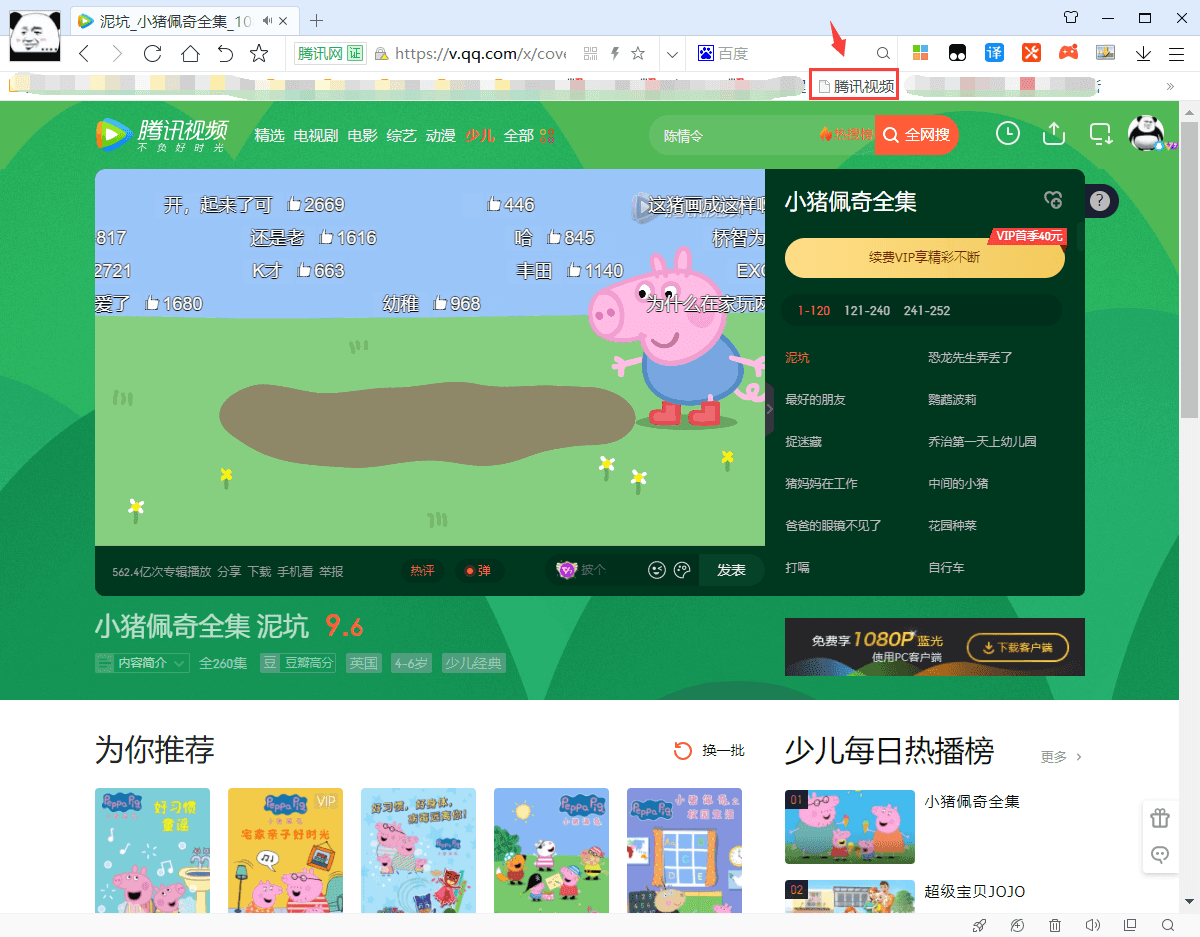1200x937 pixels.
Task: Open TV cast download icon in header
Action: 1100,132
